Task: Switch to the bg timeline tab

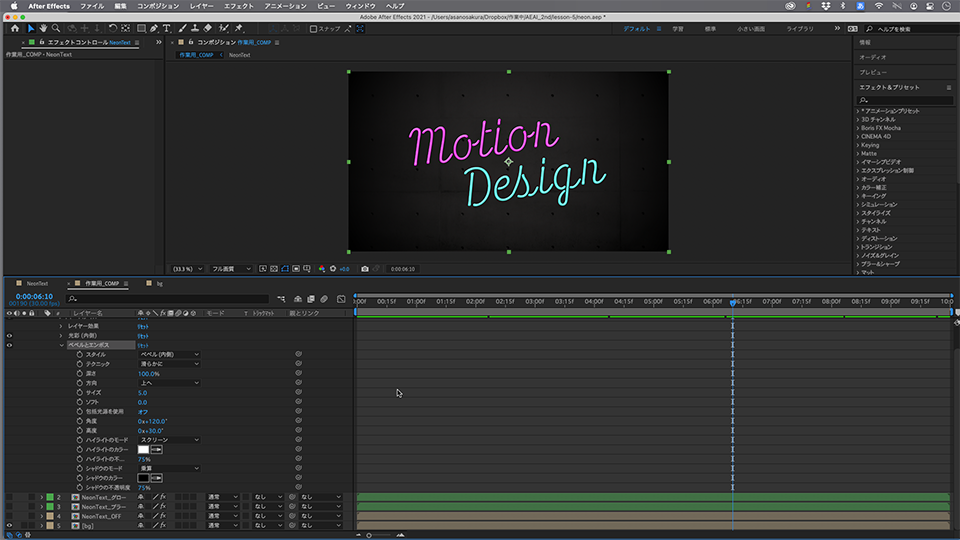Action: click(x=159, y=283)
